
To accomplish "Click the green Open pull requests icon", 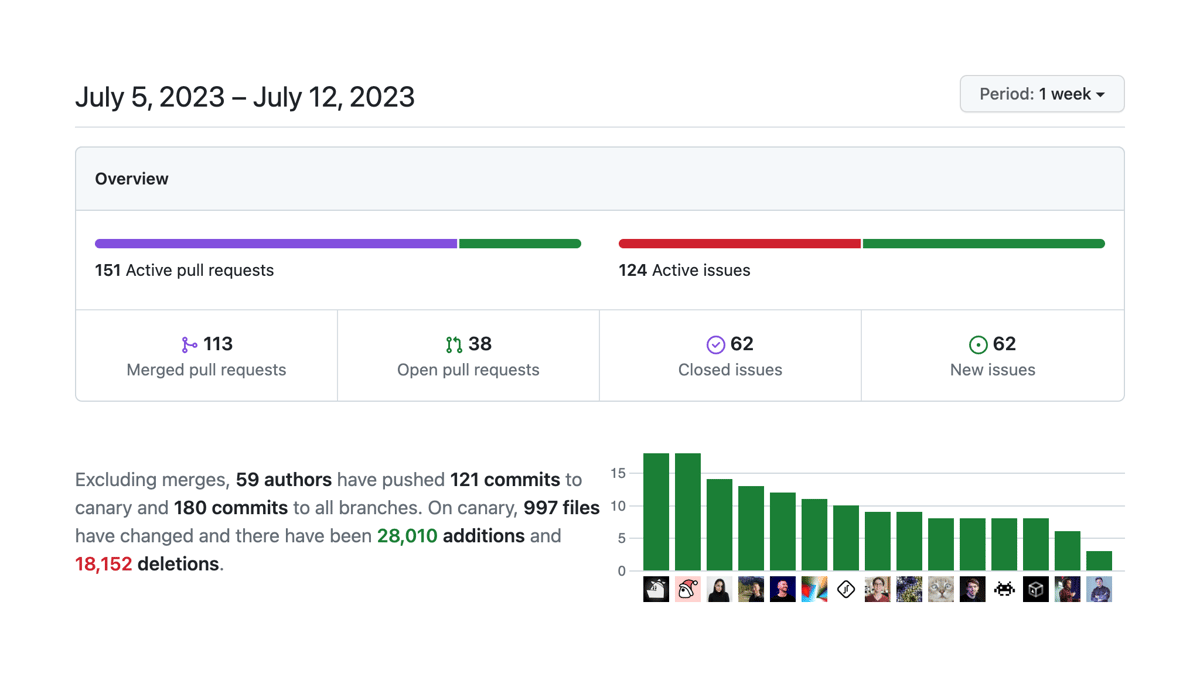I will click(x=452, y=344).
